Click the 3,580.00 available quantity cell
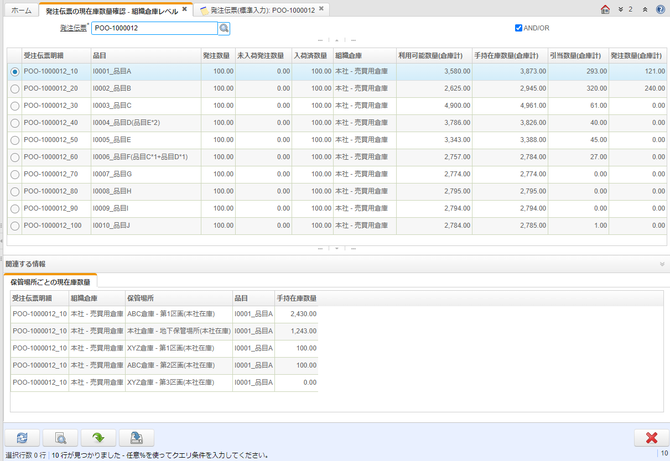Screen dimensions: 670x461 [x=435, y=71]
